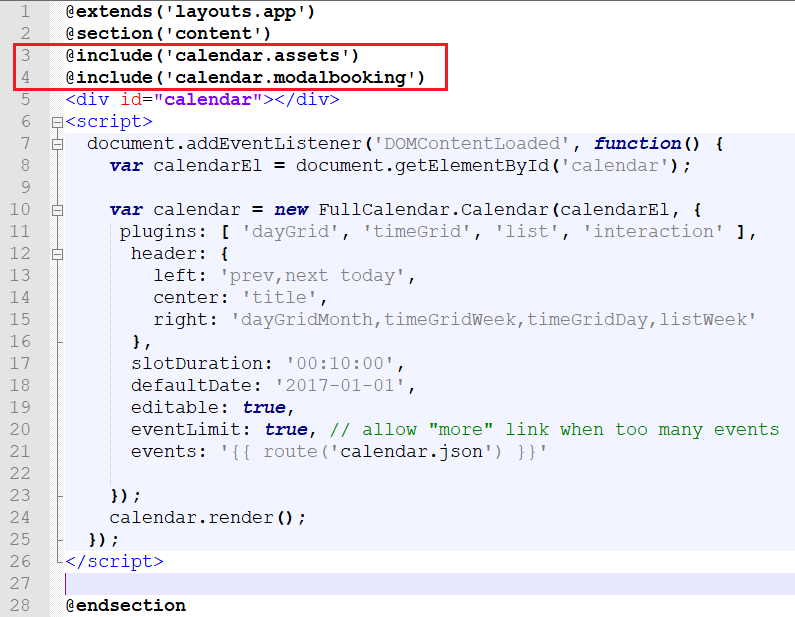Select line 5 via its gutter number

(25, 100)
